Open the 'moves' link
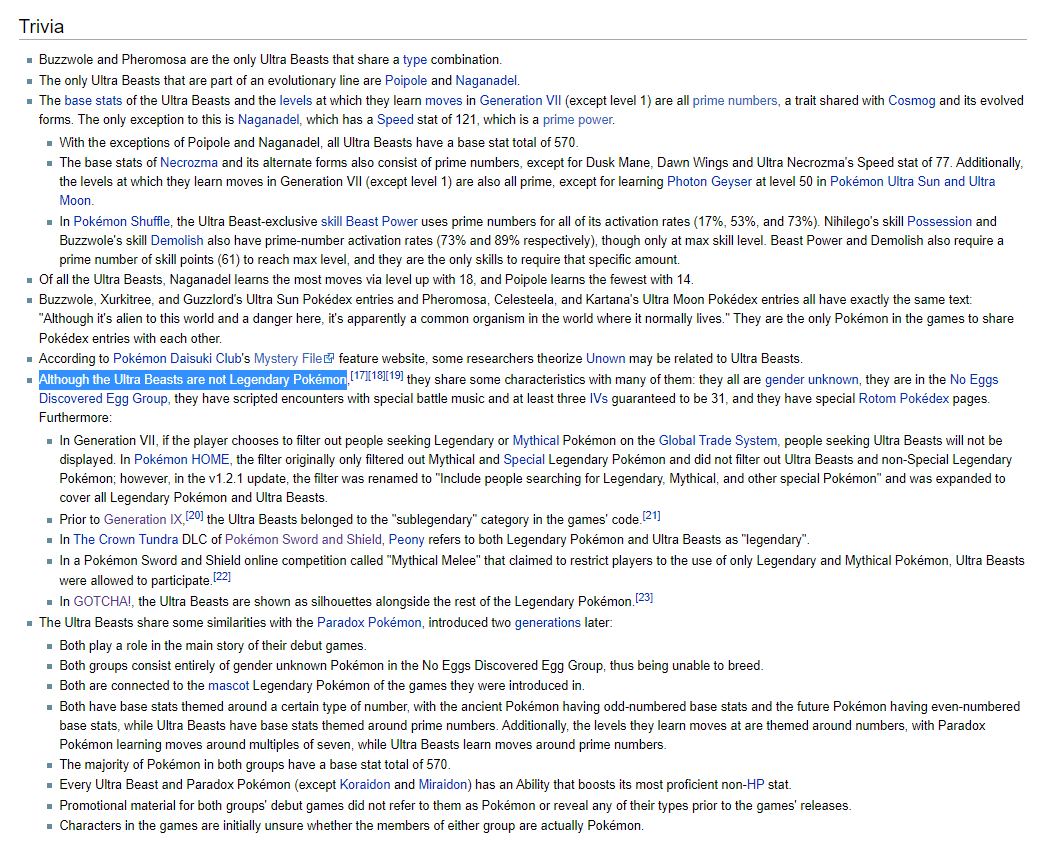This screenshot has height=842, width=1052. 443,101
